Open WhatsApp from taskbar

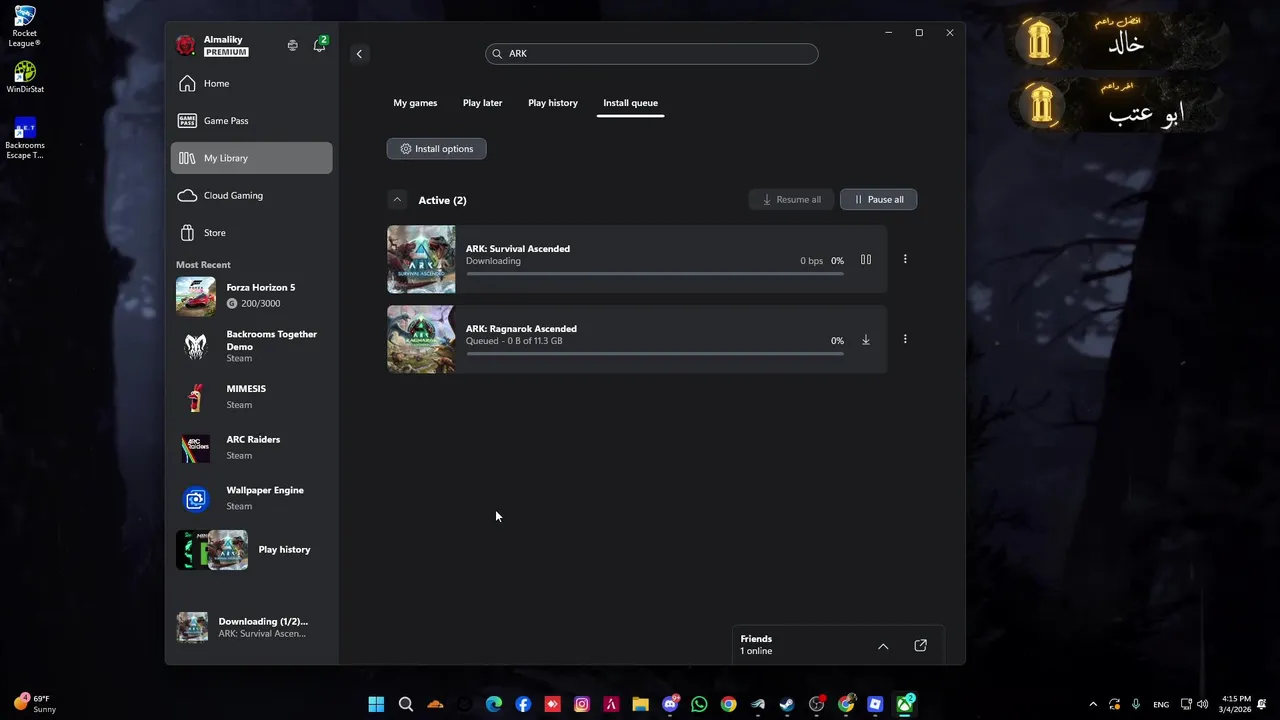pos(699,704)
